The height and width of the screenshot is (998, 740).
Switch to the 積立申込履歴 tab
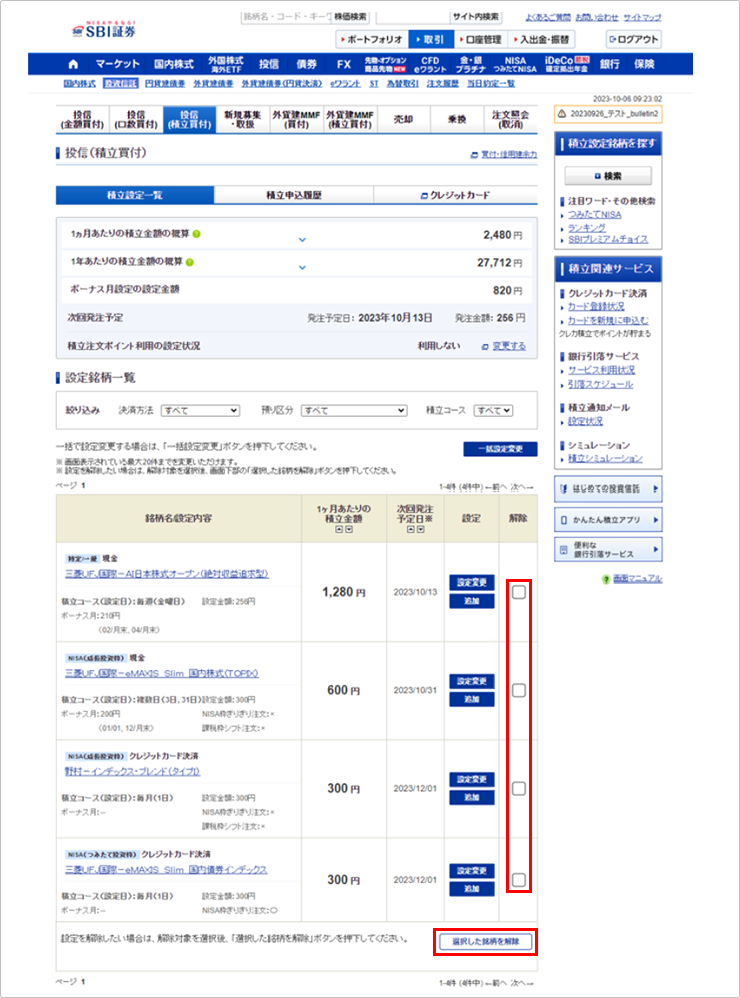294,194
